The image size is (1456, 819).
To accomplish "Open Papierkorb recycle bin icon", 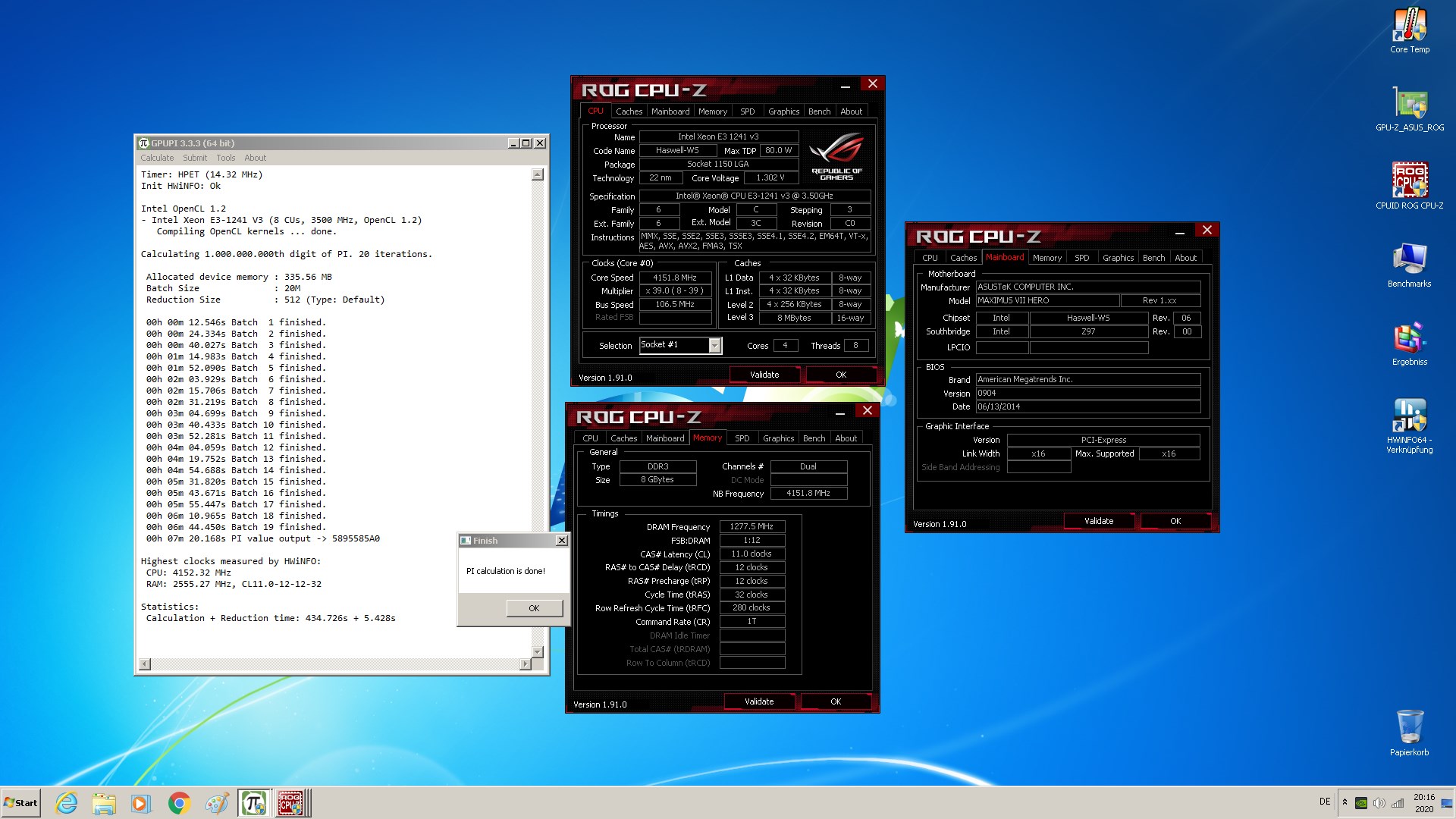I will point(1409,733).
